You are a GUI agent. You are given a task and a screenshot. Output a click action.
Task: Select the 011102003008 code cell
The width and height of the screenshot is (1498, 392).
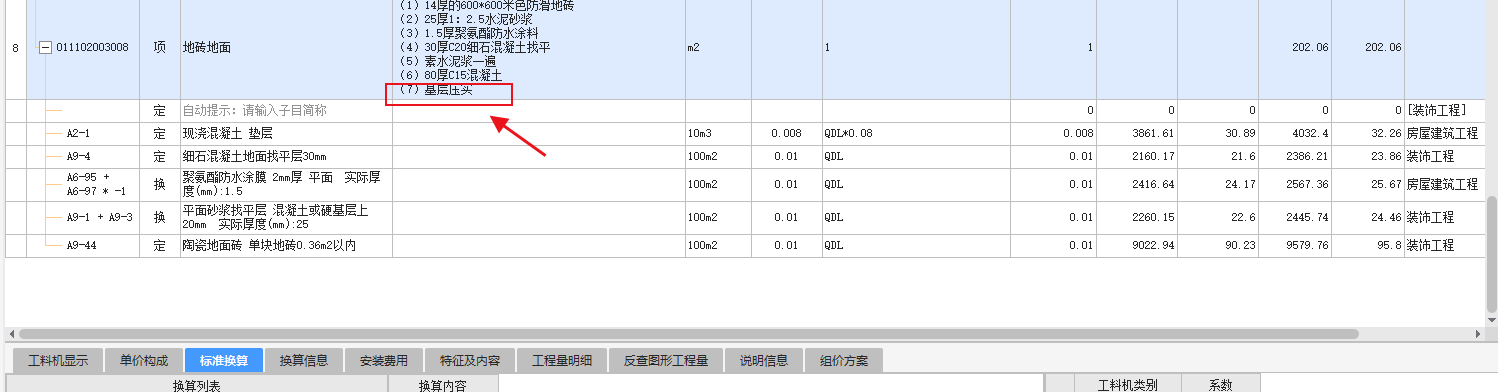coord(92,47)
